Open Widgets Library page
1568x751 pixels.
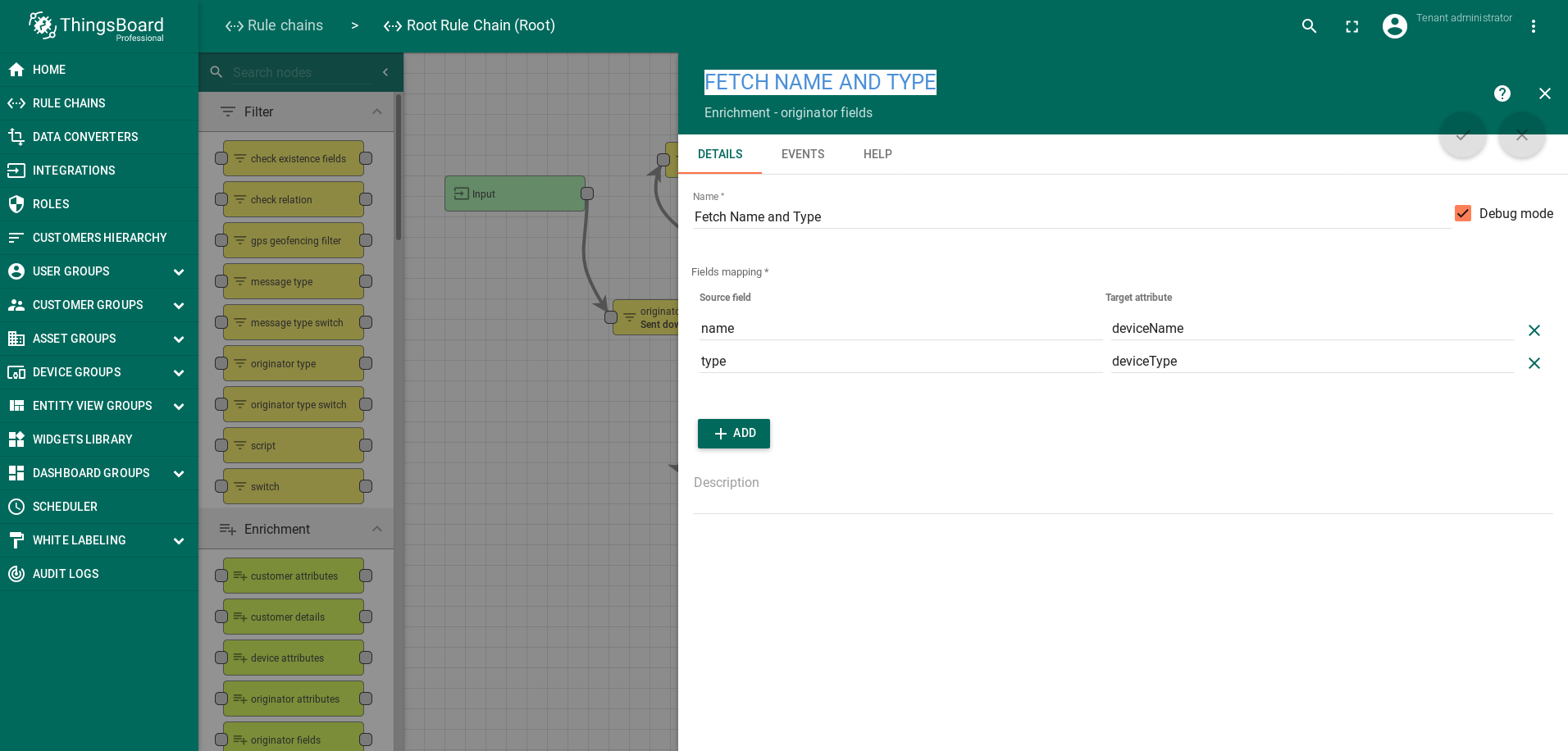coord(99,439)
